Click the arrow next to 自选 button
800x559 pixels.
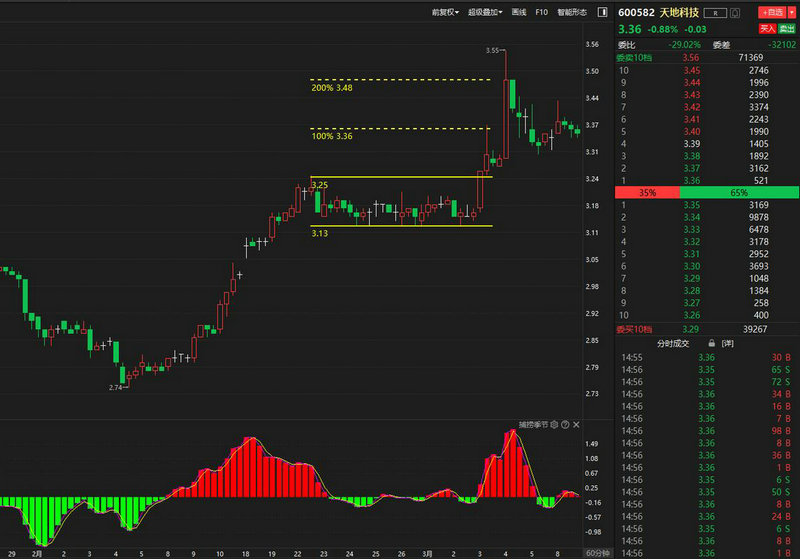(792, 12)
